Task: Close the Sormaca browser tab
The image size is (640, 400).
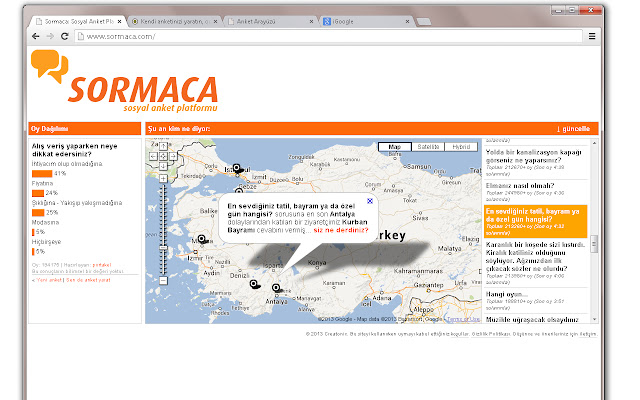Action: (x=120, y=21)
